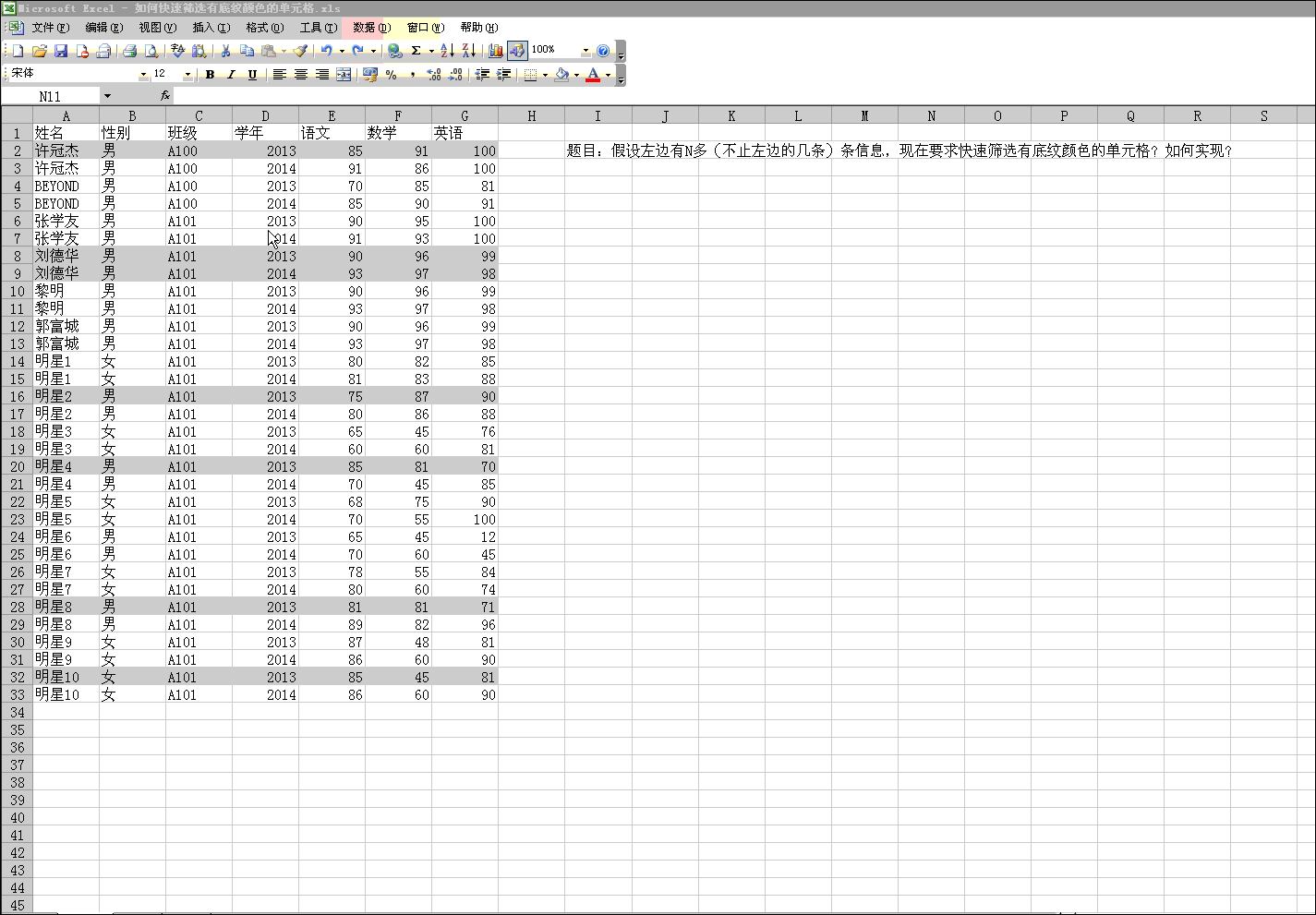This screenshot has width=1316, height=915.
Task: Toggle italic formatting
Action: [x=231, y=75]
